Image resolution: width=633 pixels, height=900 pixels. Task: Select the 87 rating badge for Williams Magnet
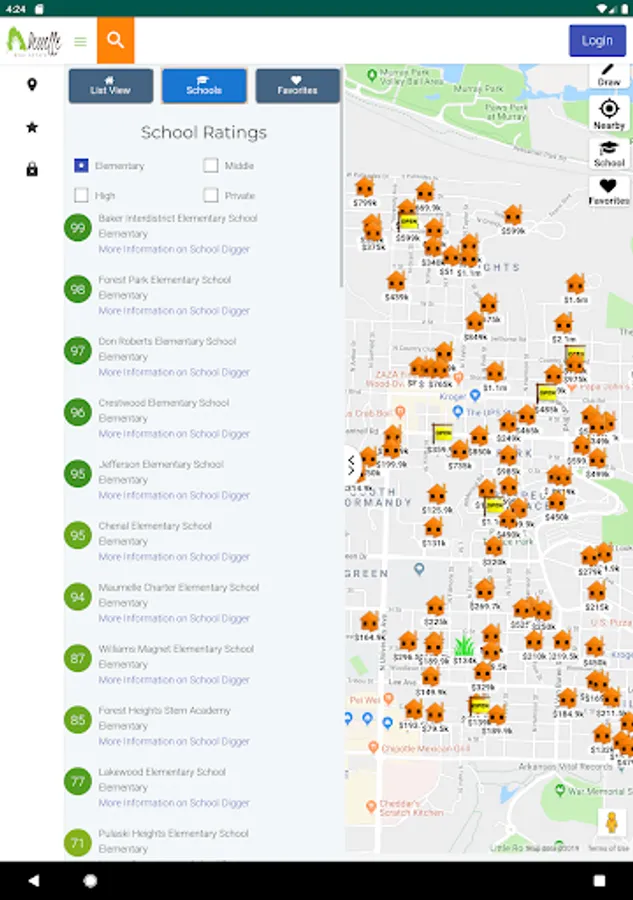pos(77,658)
